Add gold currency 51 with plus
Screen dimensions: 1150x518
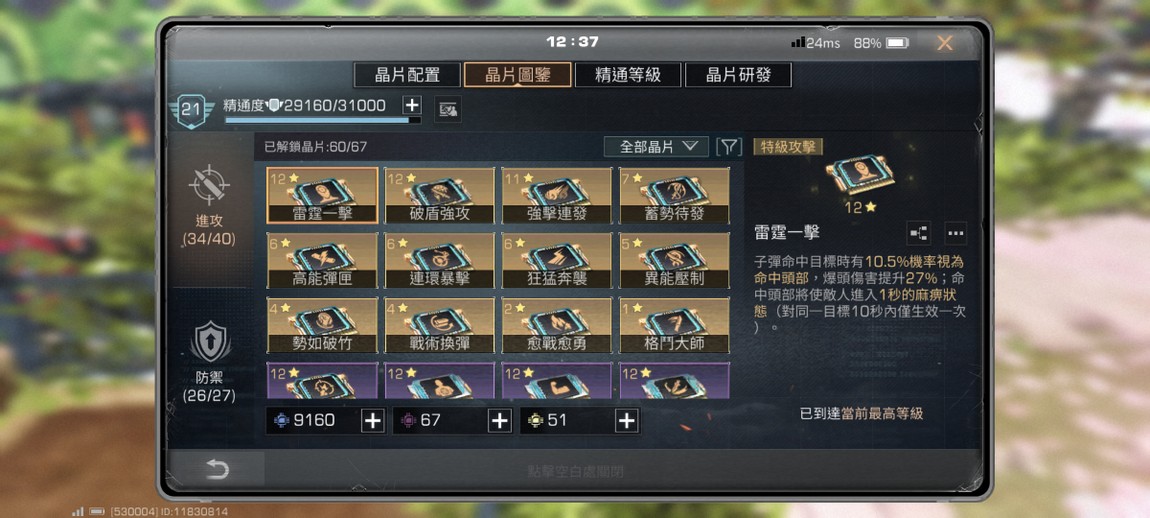tap(626, 420)
